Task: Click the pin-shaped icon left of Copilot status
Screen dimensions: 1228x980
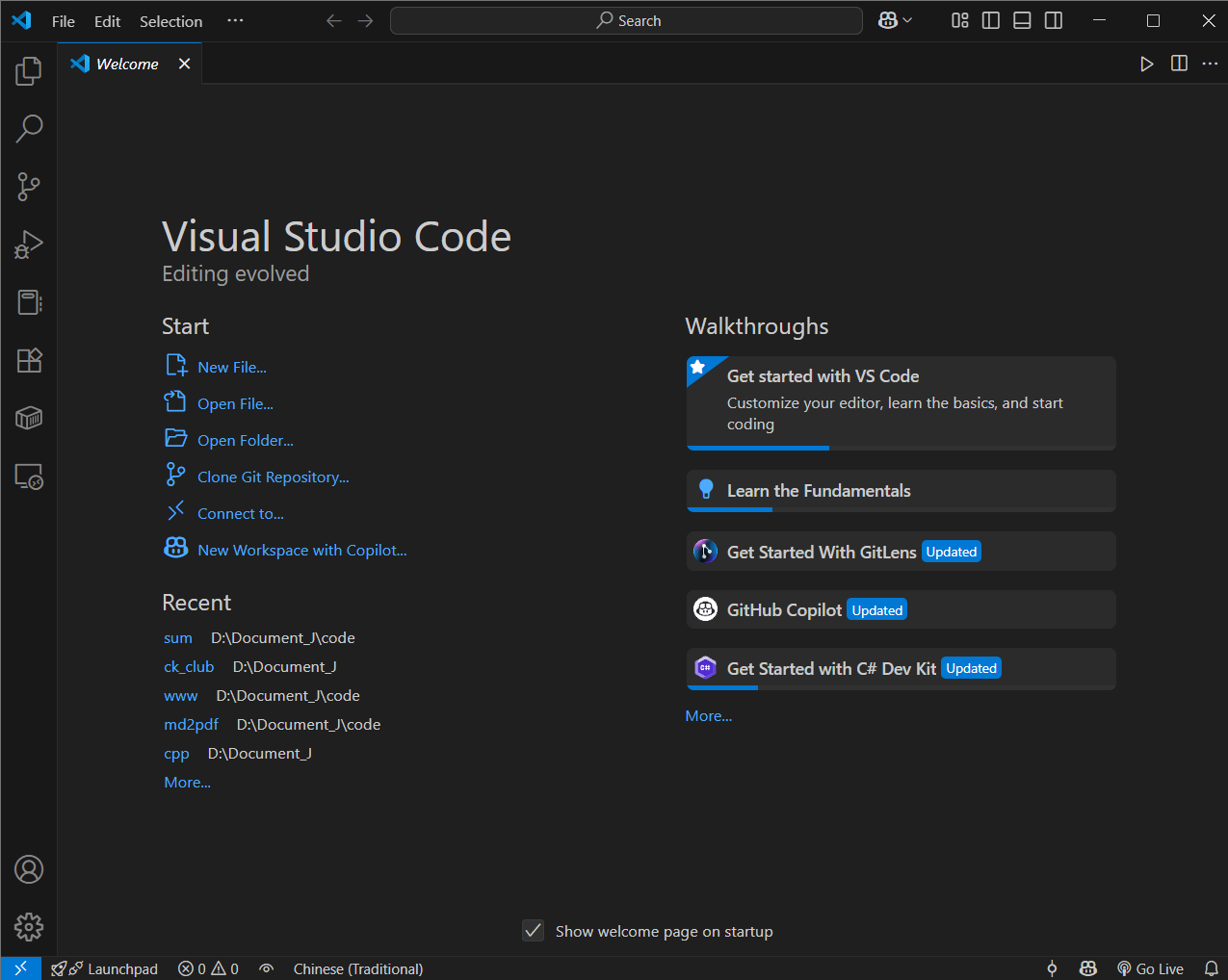Action: pyautogui.click(x=1052, y=968)
